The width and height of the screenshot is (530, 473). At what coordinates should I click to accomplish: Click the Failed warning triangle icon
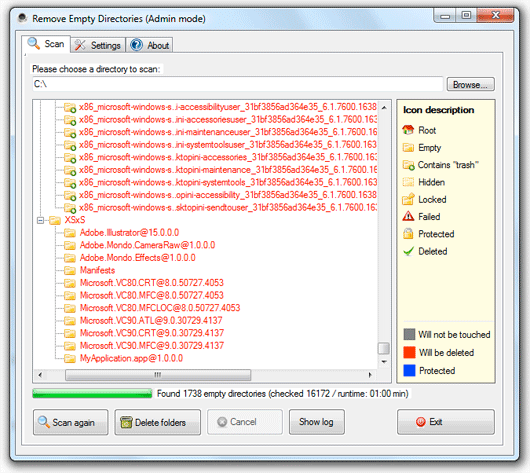[x=408, y=216]
